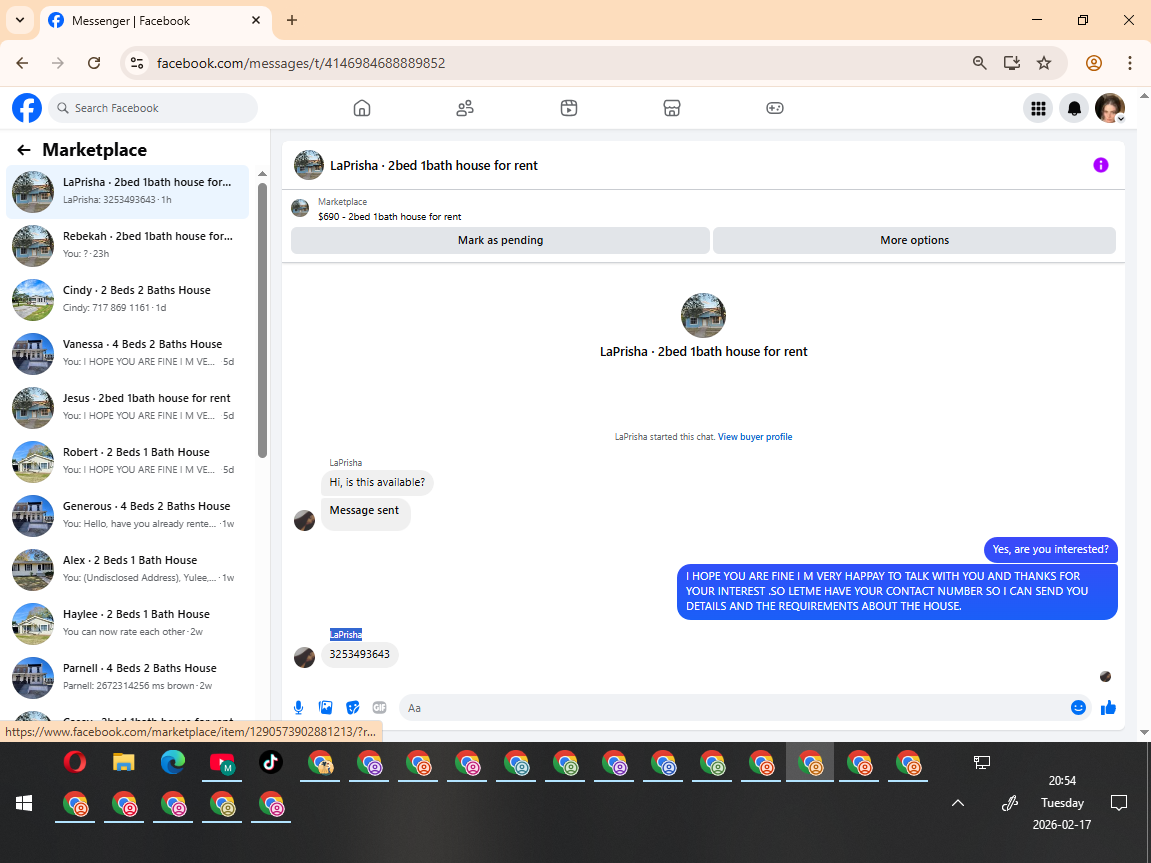Show hidden system tray icons
1151x863 pixels.
pos(958,803)
